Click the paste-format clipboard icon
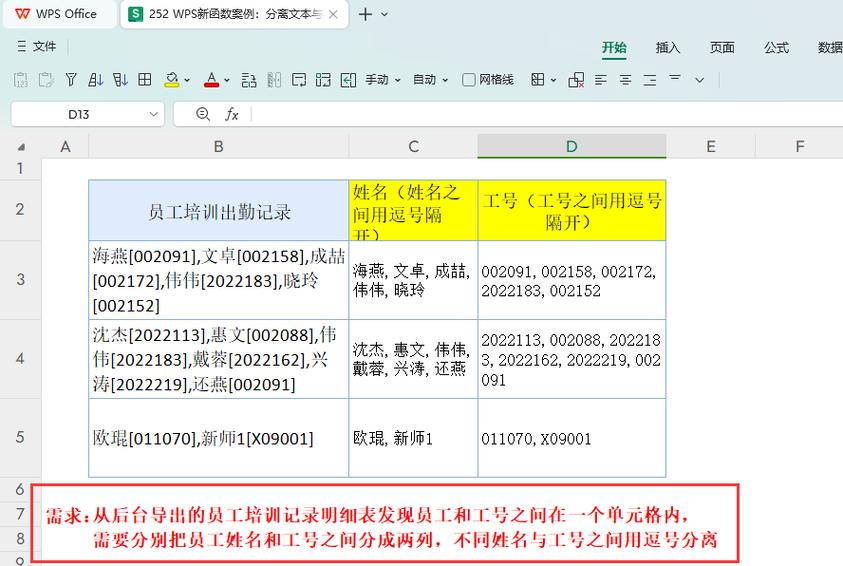 [x=46, y=80]
